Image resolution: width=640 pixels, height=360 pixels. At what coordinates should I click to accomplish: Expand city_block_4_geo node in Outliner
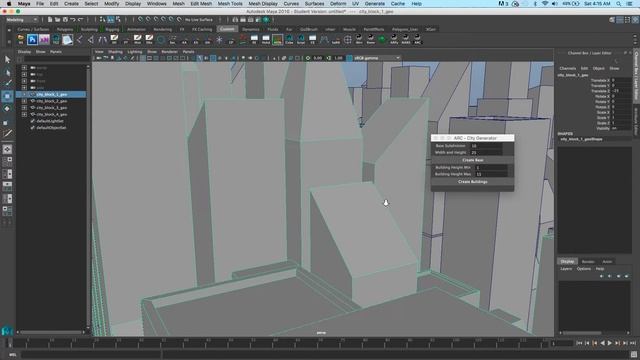click(24, 114)
